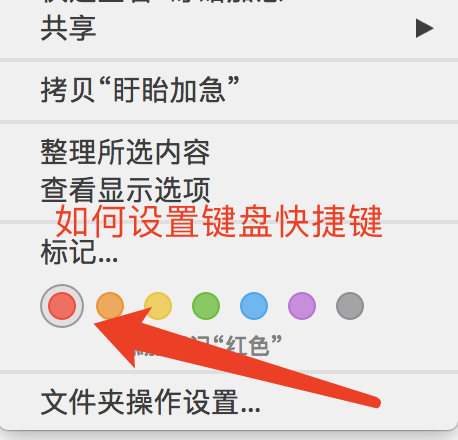Viewport: 458px width, 440px height.
Task: Open 文件夹操作设置… at the bottom
Action: [229, 403]
